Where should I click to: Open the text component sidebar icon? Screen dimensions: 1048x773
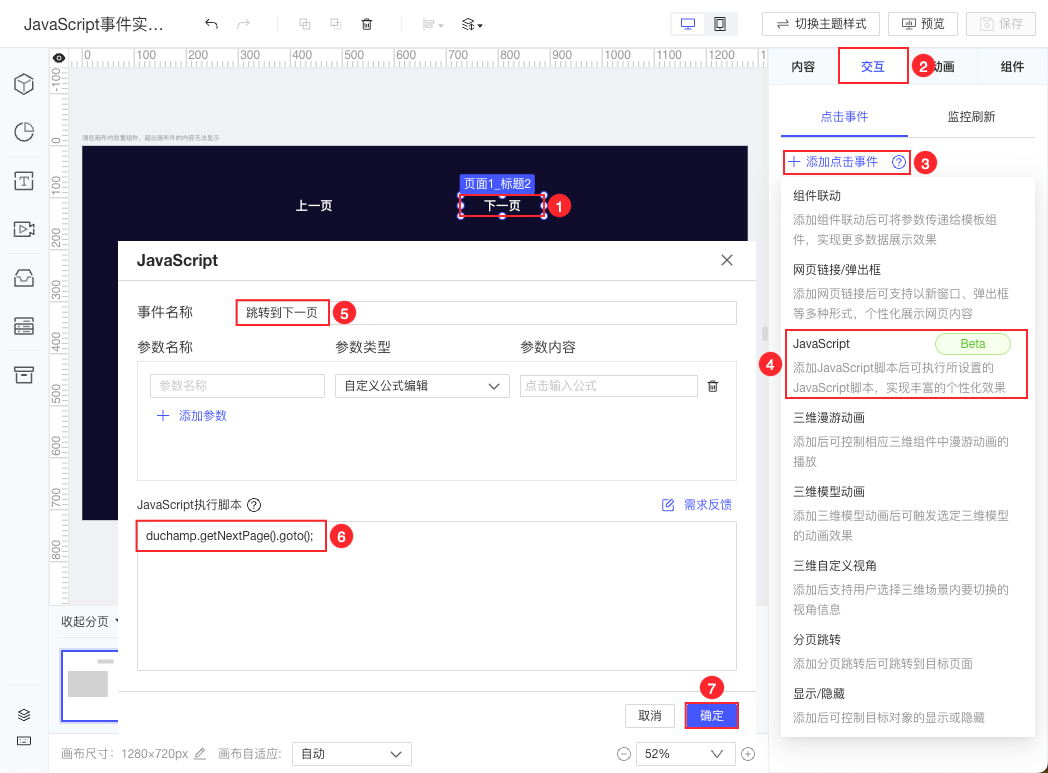click(24, 181)
